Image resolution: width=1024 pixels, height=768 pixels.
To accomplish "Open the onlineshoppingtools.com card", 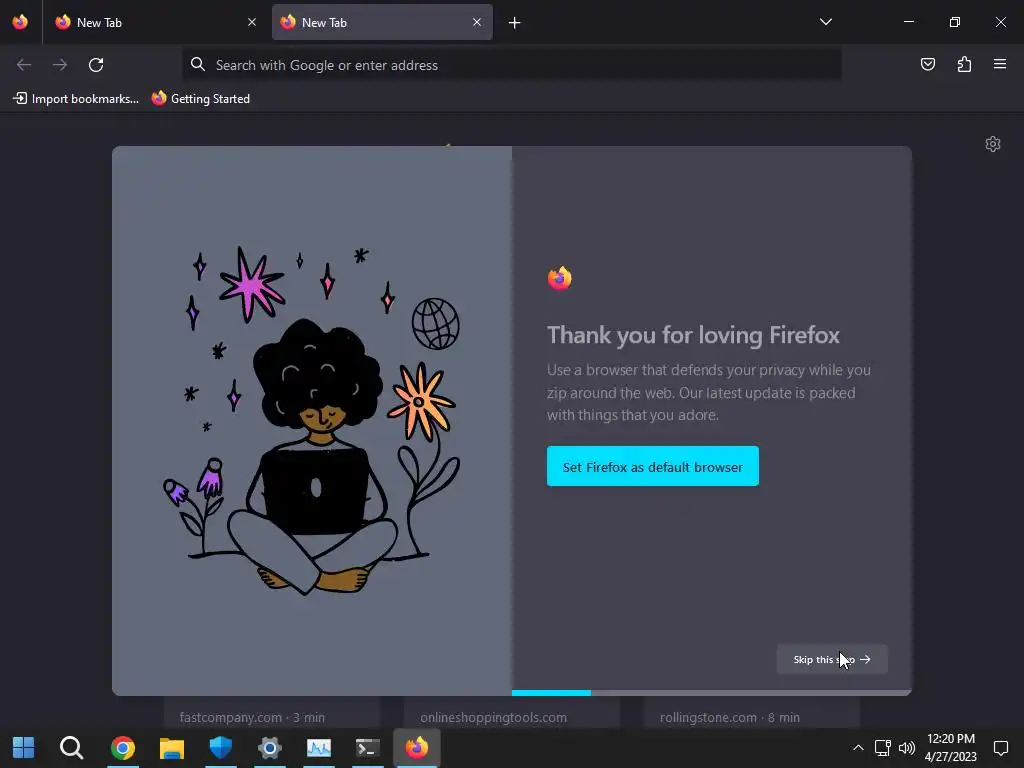I will point(511,713).
